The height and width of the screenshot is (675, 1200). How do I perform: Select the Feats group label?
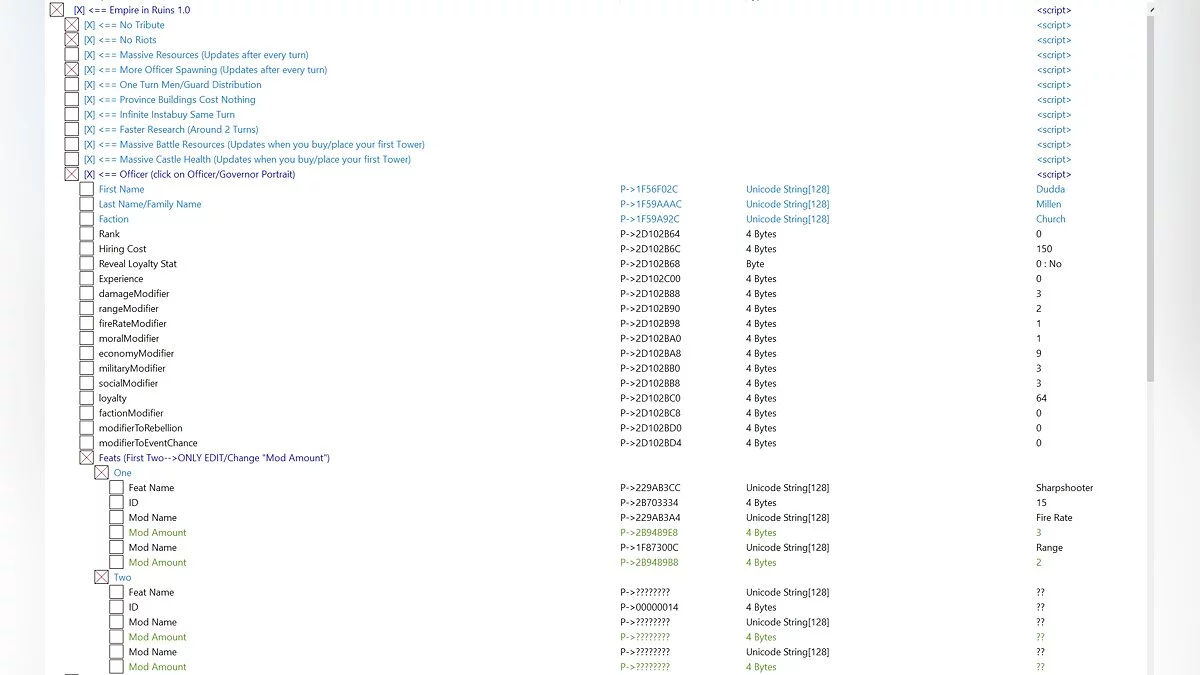pyautogui.click(x=214, y=458)
